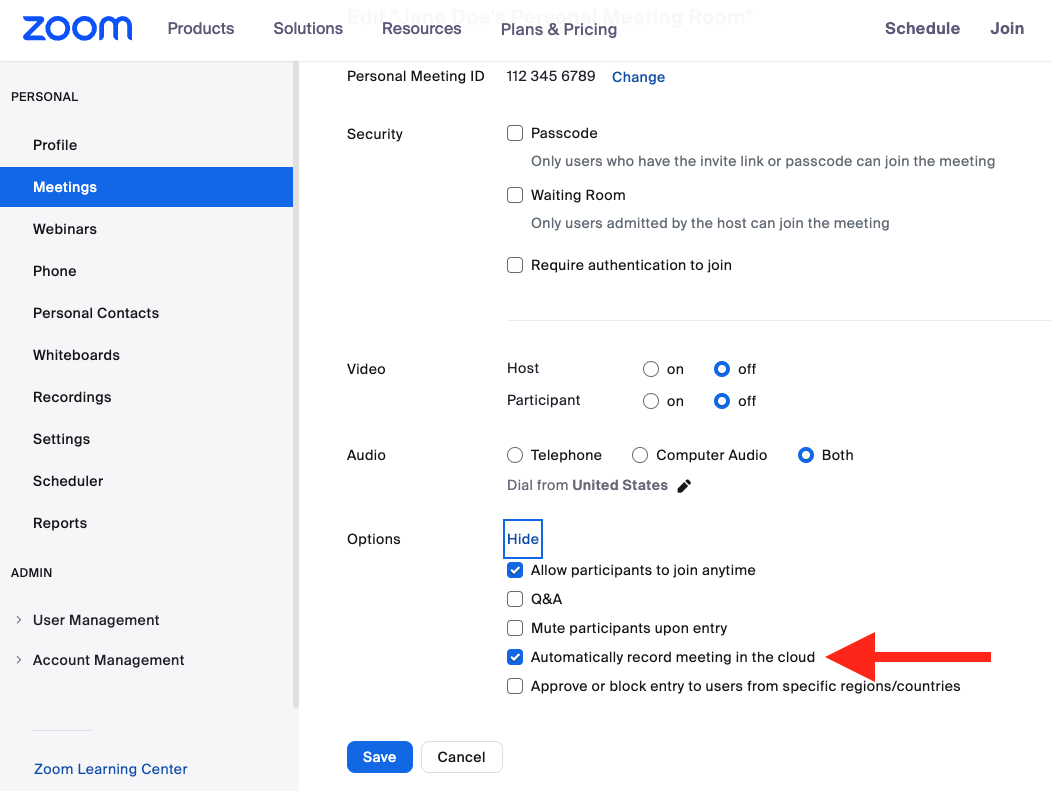Open the Recordings sidebar item

click(x=72, y=397)
